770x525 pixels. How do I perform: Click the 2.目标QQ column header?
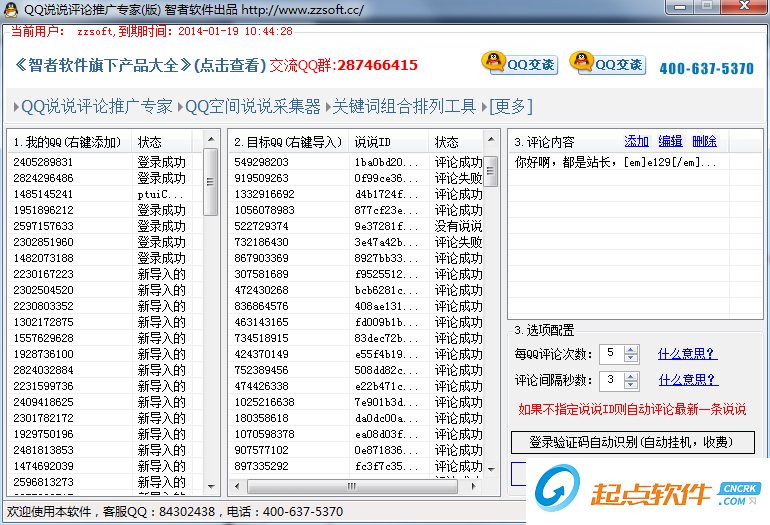pyautogui.click(x=289, y=142)
